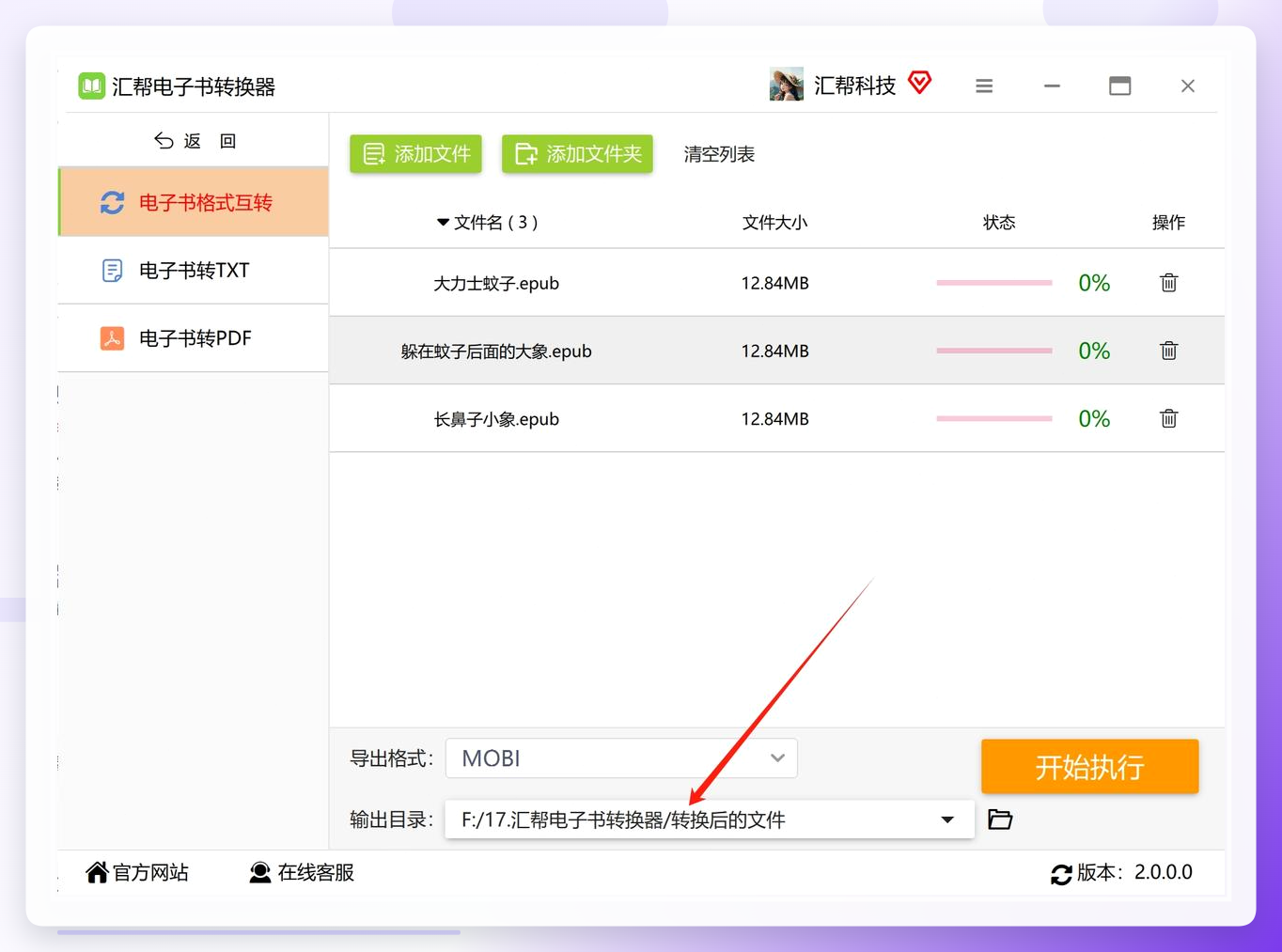
Task: Maximize the 汇帮电子书转换器 window
Action: [1119, 86]
